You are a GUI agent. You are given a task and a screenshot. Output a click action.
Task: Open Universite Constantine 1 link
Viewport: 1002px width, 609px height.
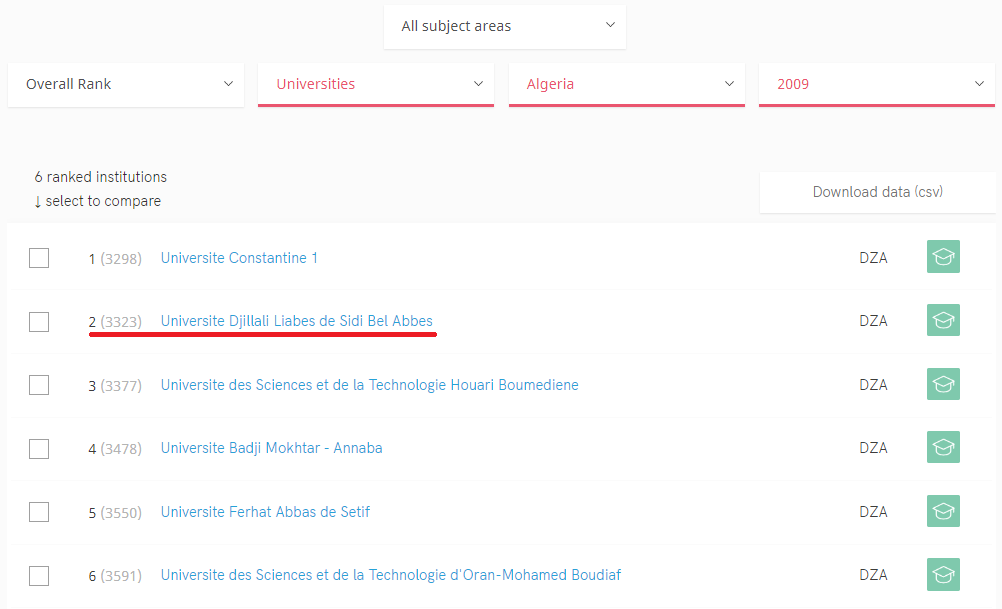tap(239, 258)
